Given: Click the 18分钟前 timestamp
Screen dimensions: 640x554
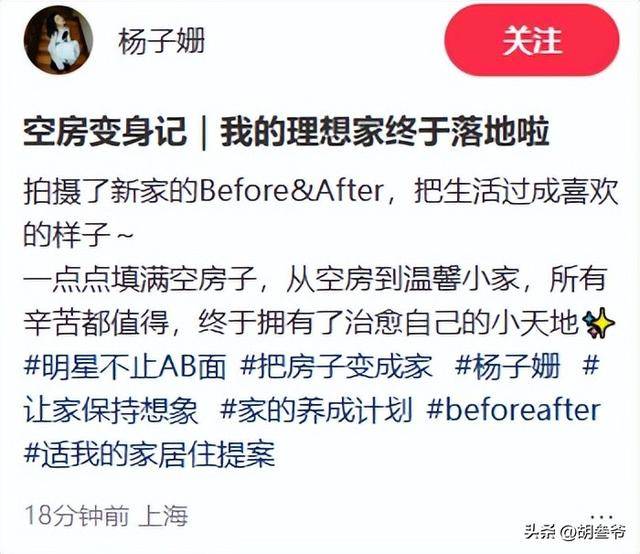Looking at the screenshot, I should pyautogui.click(x=77, y=515).
